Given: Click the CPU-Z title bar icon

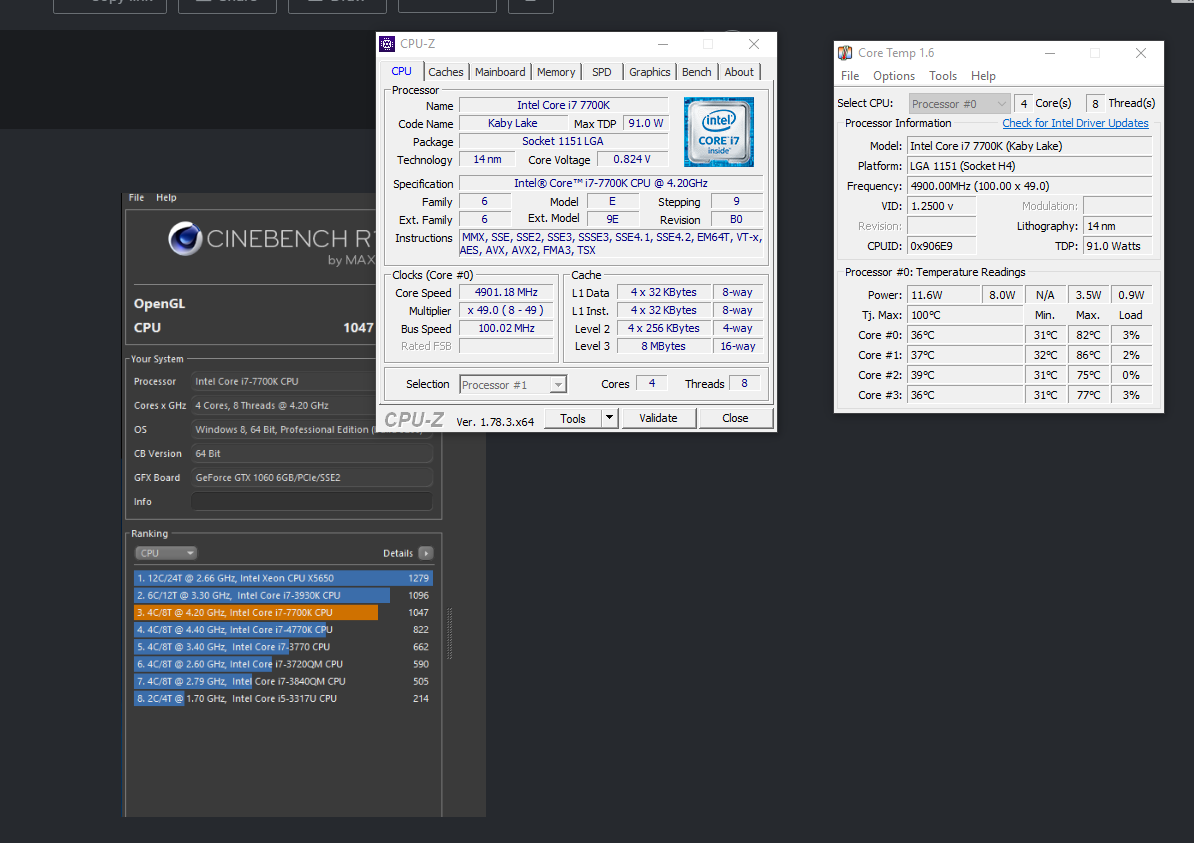Looking at the screenshot, I should [387, 44].
